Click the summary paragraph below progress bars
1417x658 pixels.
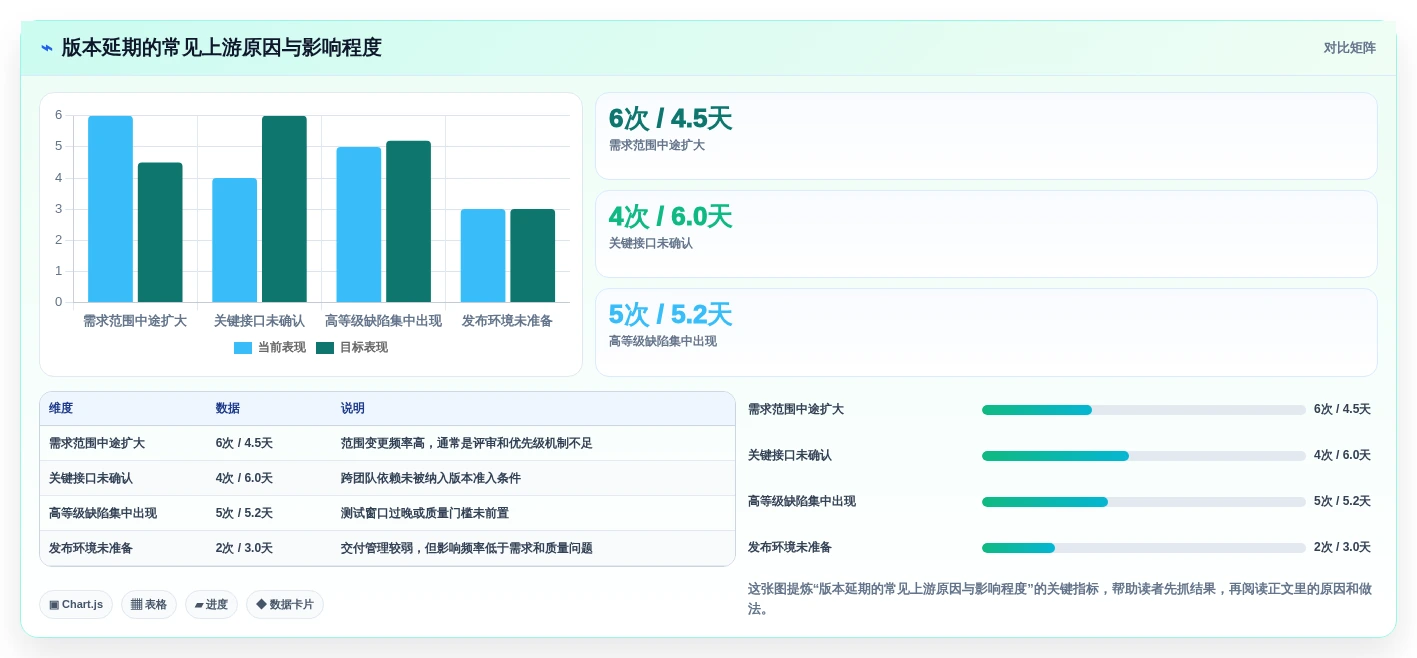pyautogui.click(x=1060, y=598)
